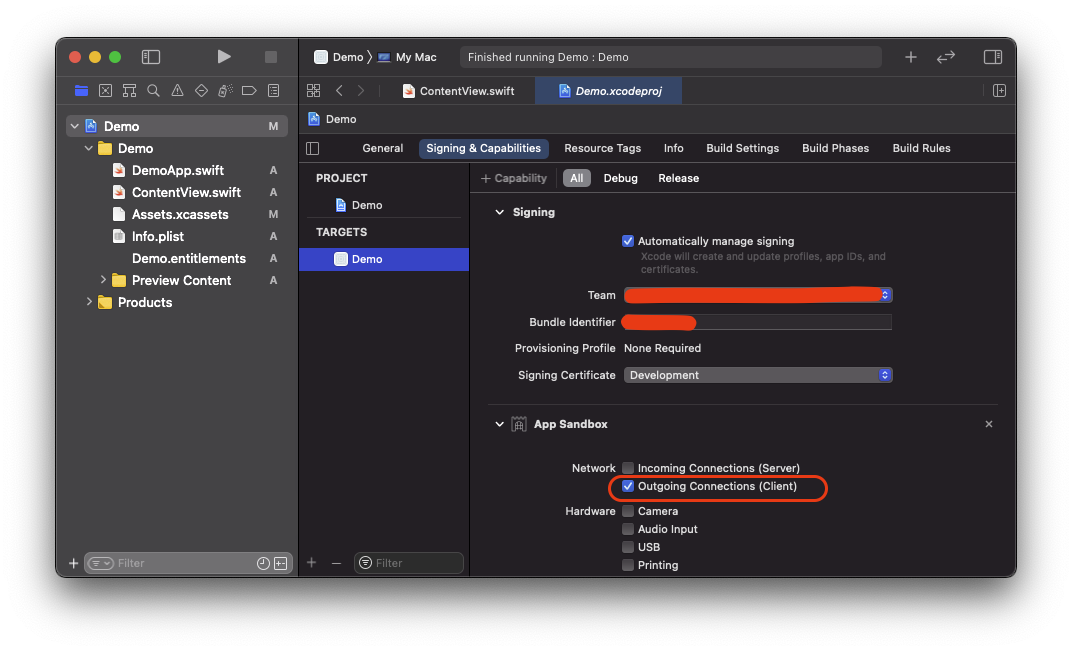Enable Incoming Connections (Server) checkbox

point(628,468)
